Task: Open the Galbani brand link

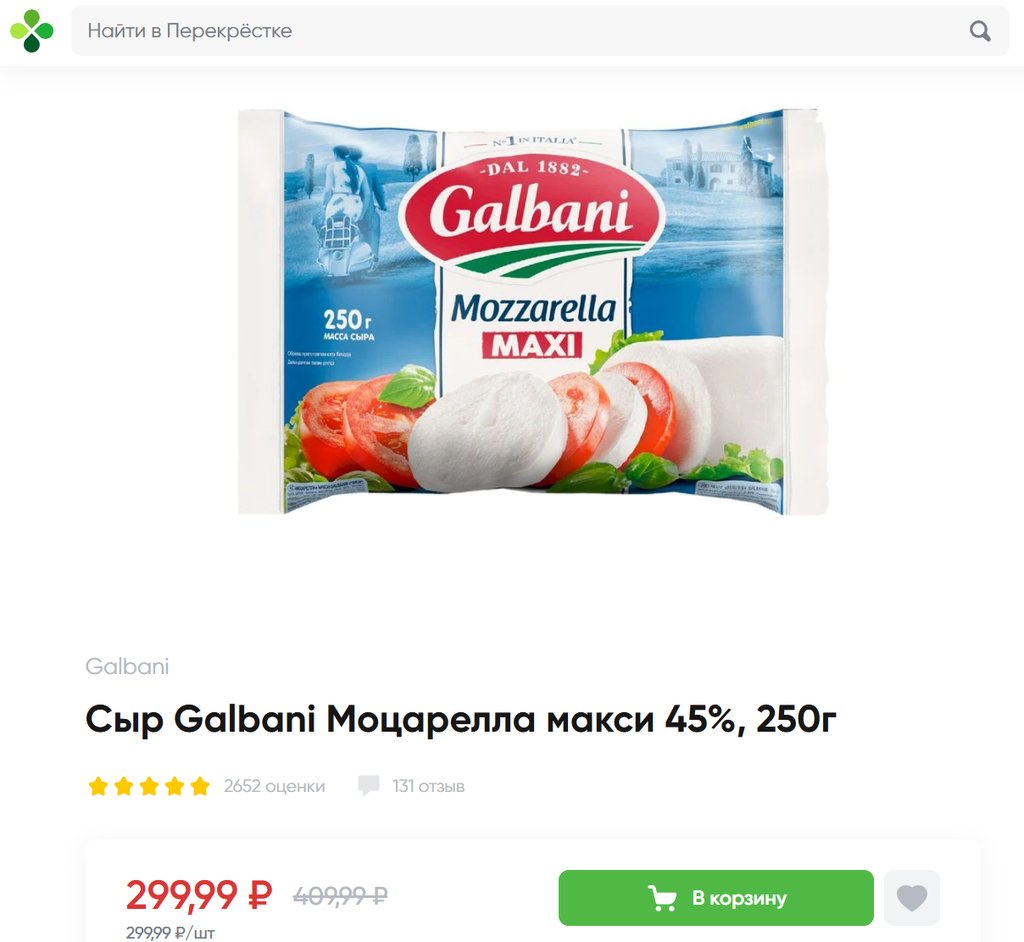Action: coord(127,666)
